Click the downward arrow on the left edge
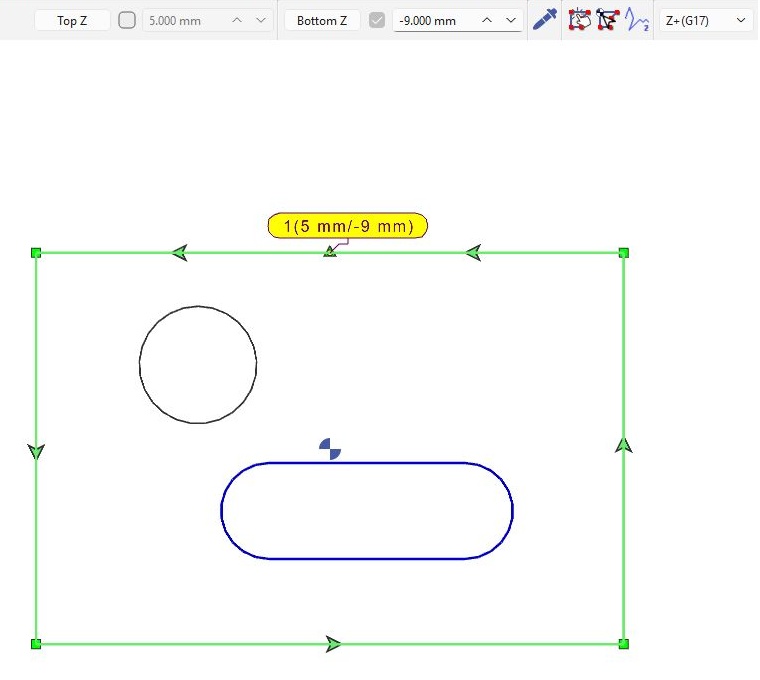Image resolution: width=760 pixels, height=680 pixels. [36, 452]
